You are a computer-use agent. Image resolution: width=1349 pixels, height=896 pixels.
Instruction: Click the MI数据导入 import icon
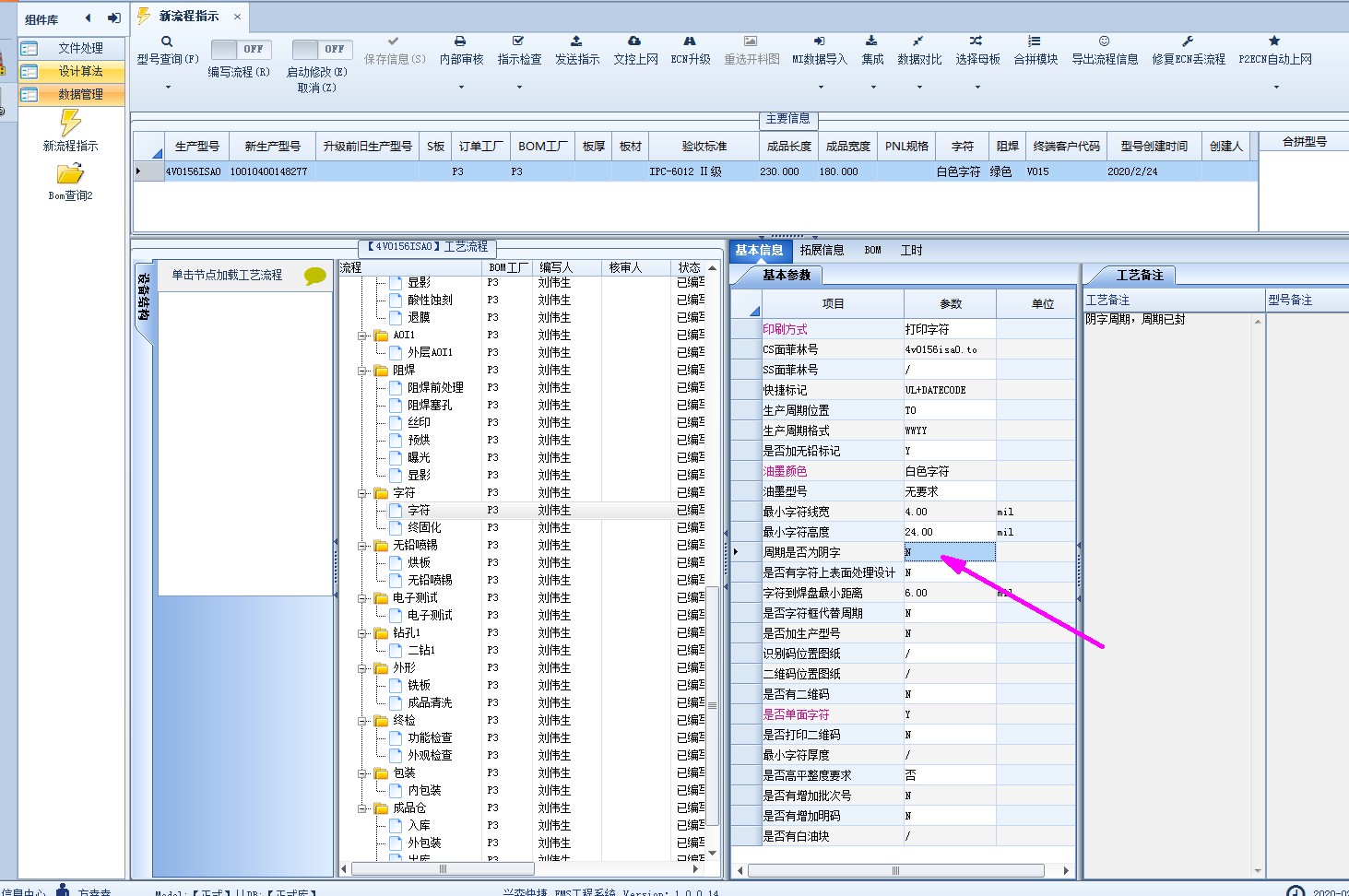(x=819, y=41)
